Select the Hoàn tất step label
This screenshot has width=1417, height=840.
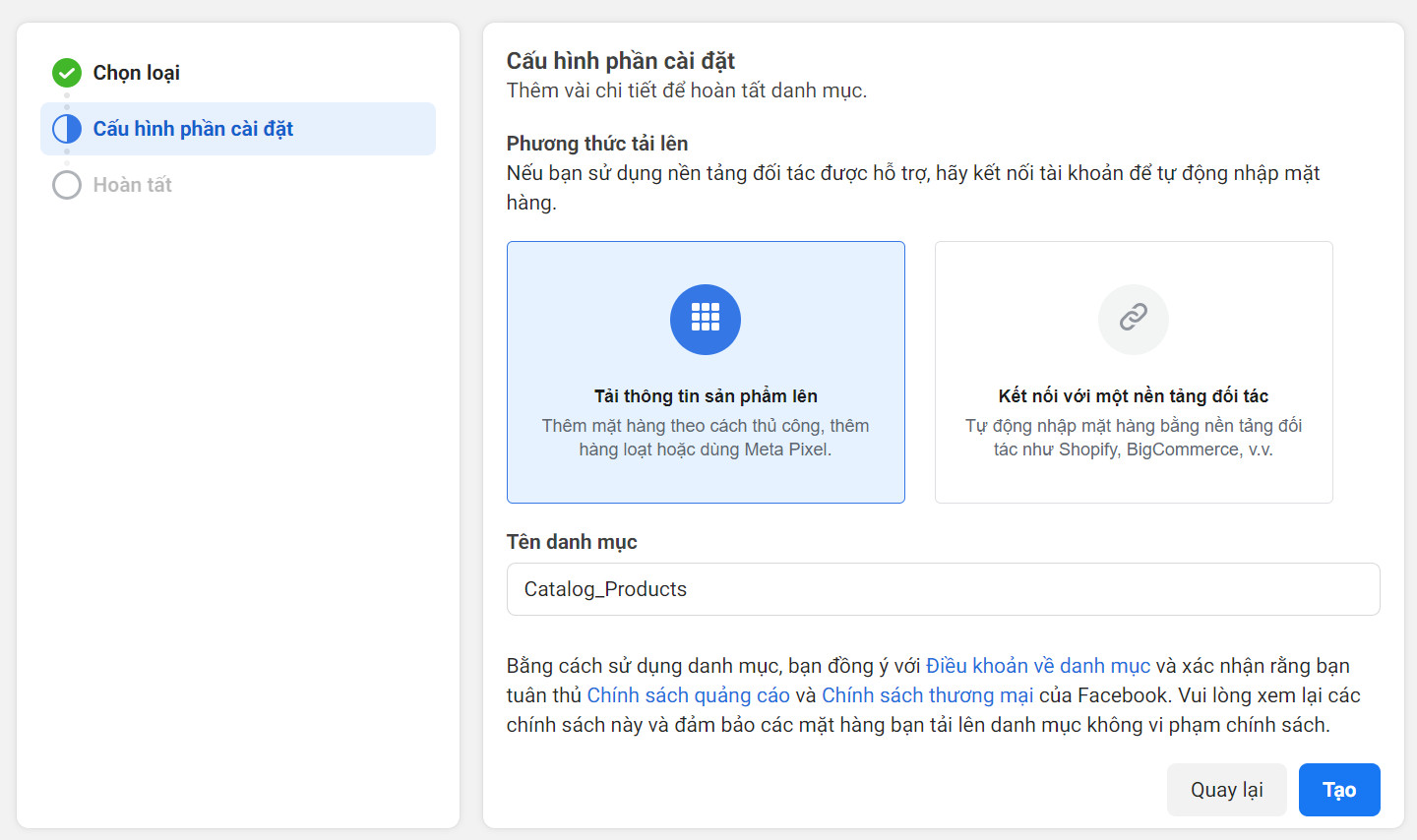click(133, 185)
